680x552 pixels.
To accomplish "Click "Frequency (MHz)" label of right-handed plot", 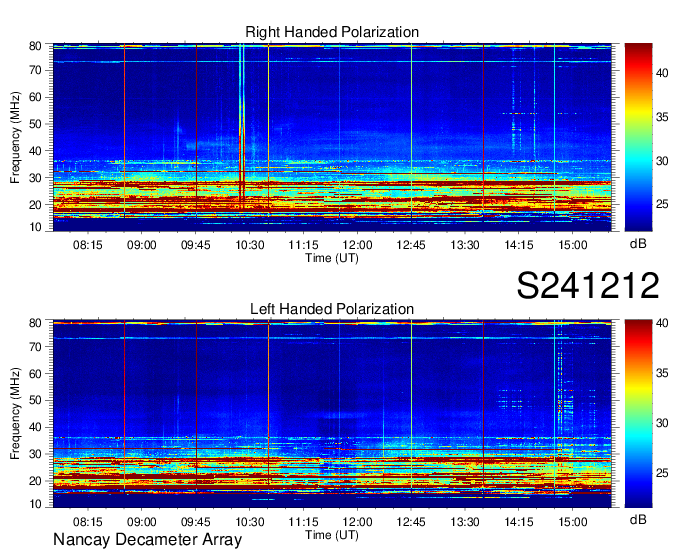I will (15, 137).
